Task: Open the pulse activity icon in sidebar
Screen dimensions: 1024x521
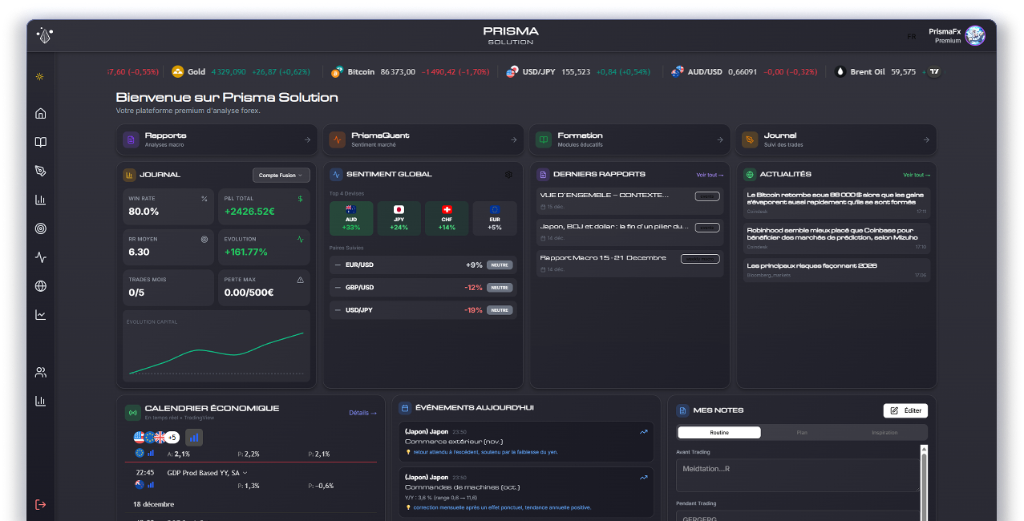Action: coord(40,257)
